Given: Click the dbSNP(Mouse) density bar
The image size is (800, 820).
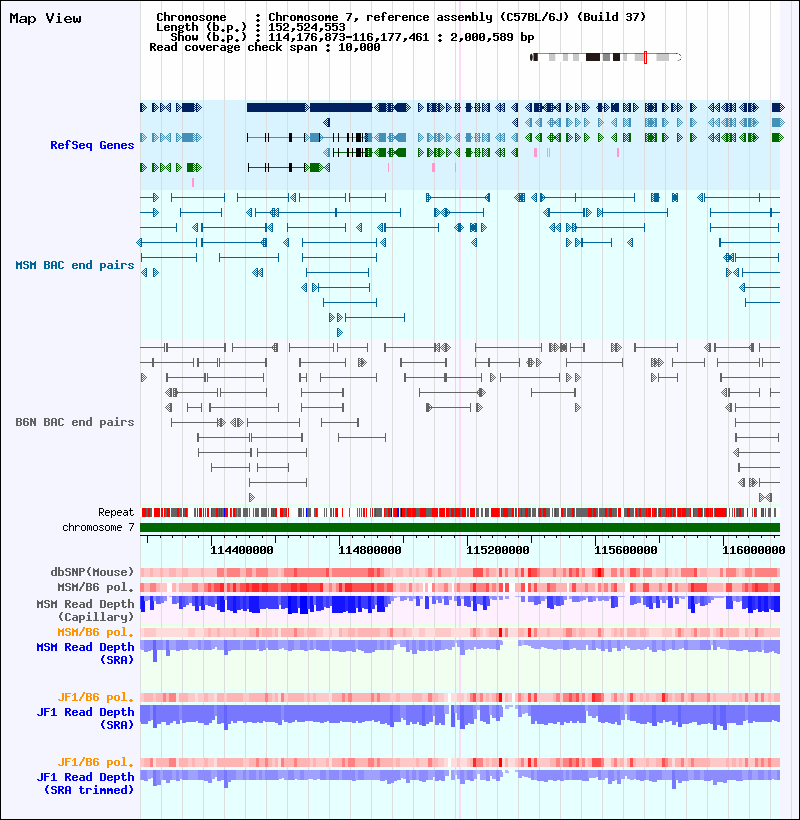Looking at the screenshot, I should (460, 572).
